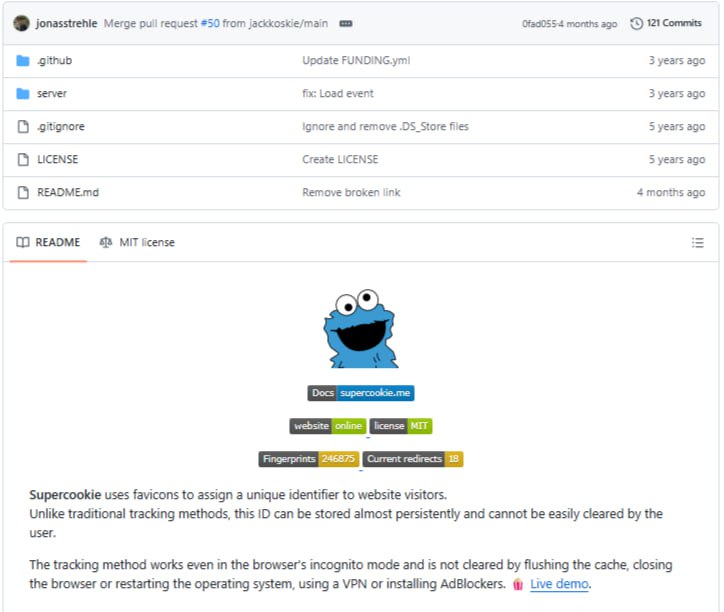
Task: Switch to the MIT license tab
Action: click(x=137, y=242)
